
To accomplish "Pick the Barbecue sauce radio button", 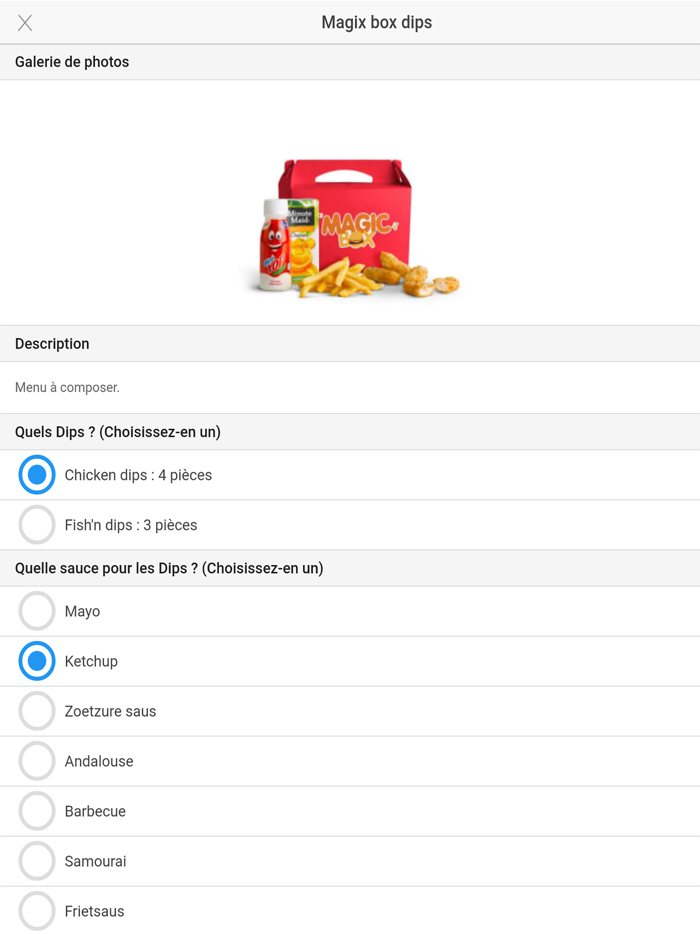I will (37, 811).
